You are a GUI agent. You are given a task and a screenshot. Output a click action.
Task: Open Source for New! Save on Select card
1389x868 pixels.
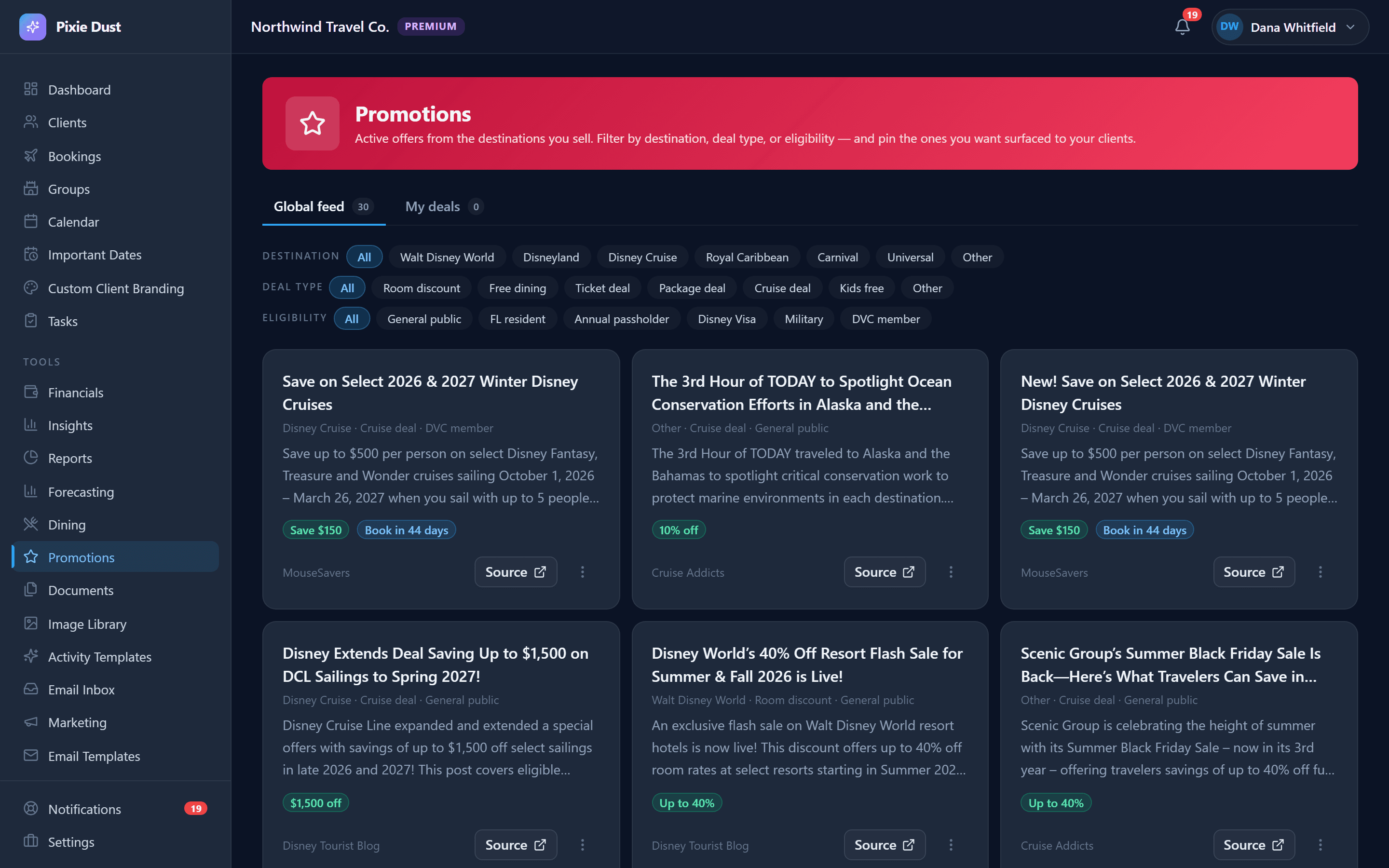pyautogui.click(x=1253, y=572)
